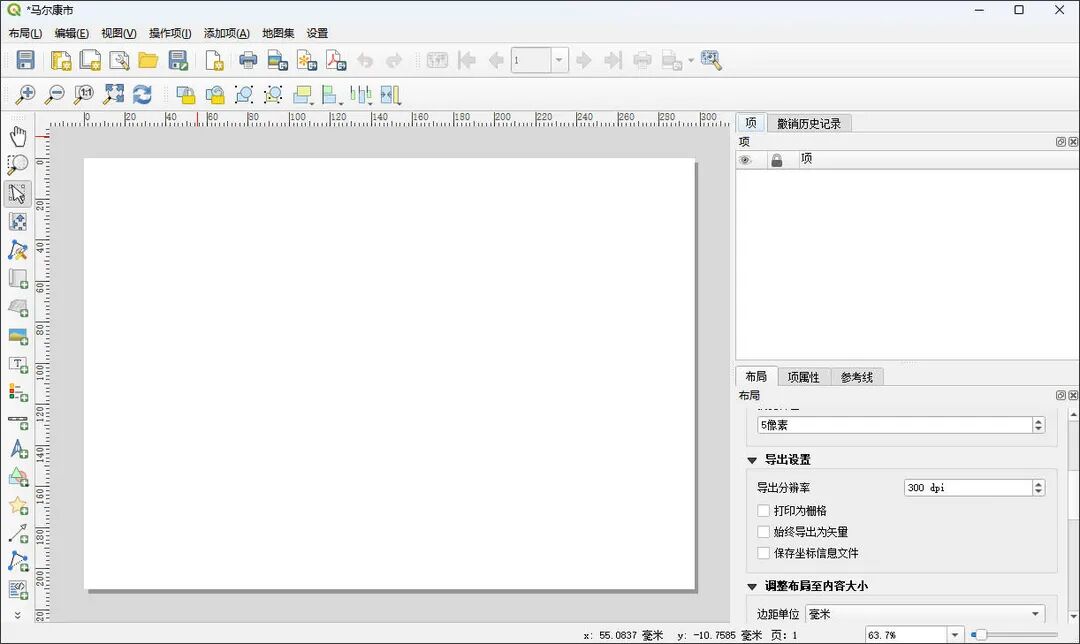
Task: Select the Add shape tool
Action: [x=18, y=477]
